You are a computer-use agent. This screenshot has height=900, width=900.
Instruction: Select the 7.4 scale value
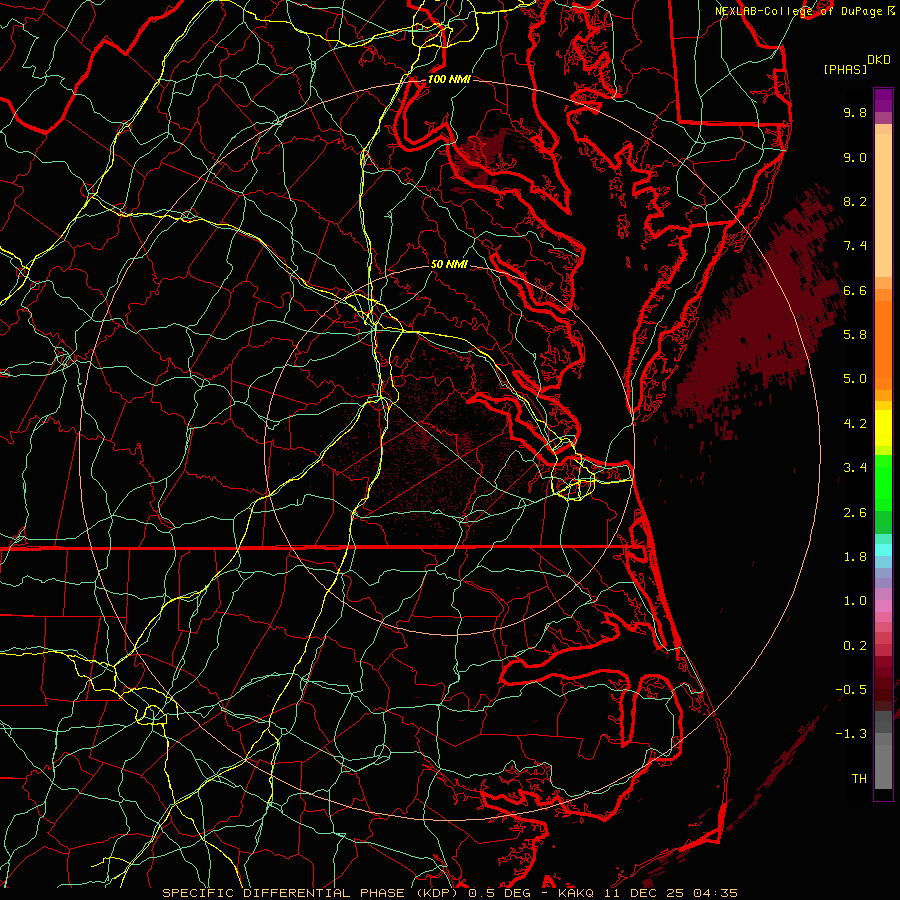click(855, 246)
